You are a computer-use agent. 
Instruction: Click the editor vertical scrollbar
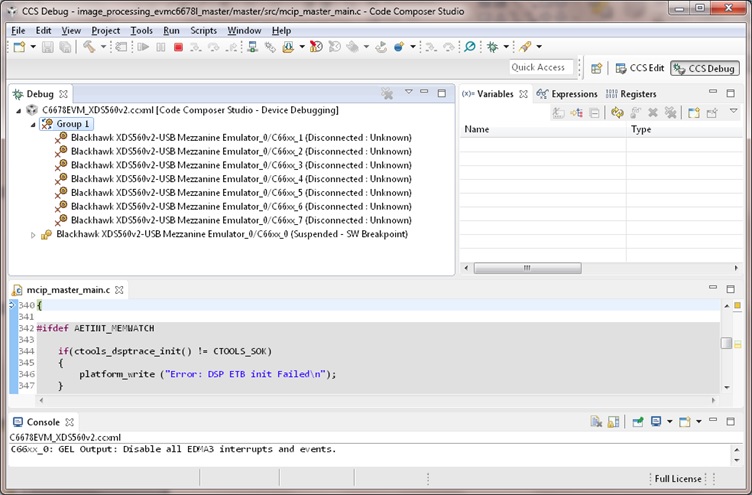pos(726,344)
